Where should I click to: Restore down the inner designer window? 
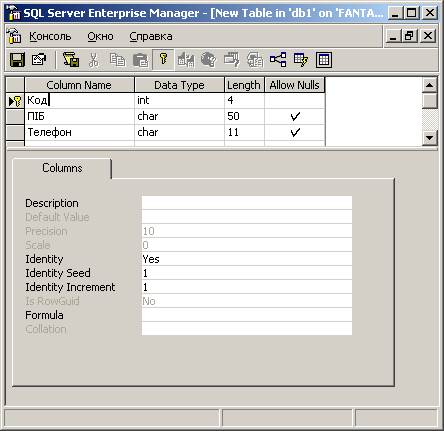[409, 36]
